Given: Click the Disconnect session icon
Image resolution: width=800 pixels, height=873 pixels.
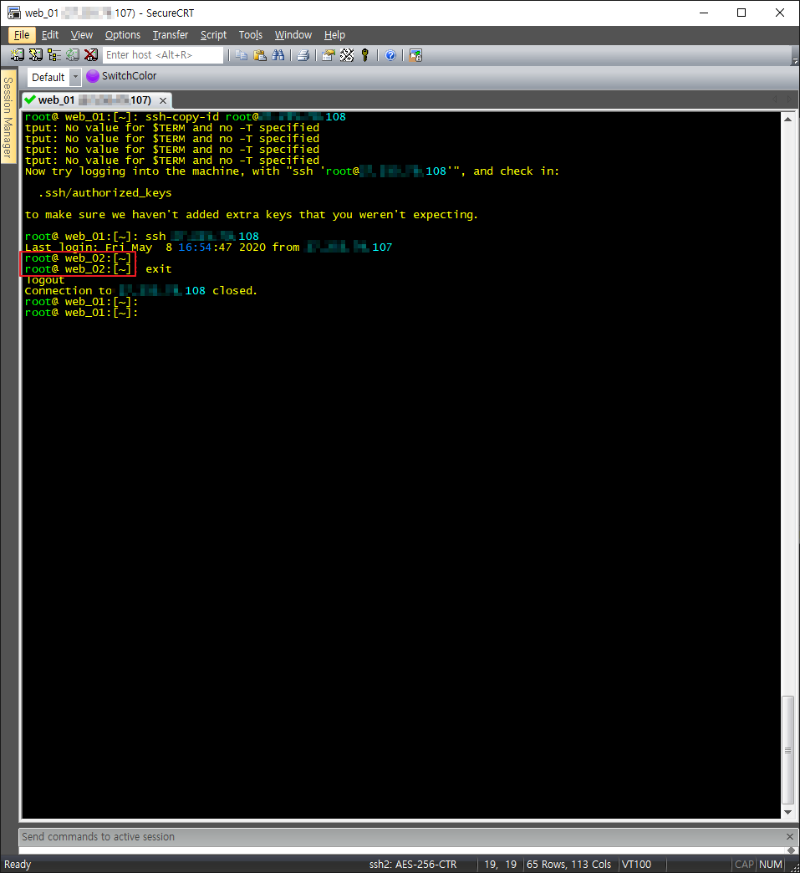Looking at the screenshot, I should [91, 55].
